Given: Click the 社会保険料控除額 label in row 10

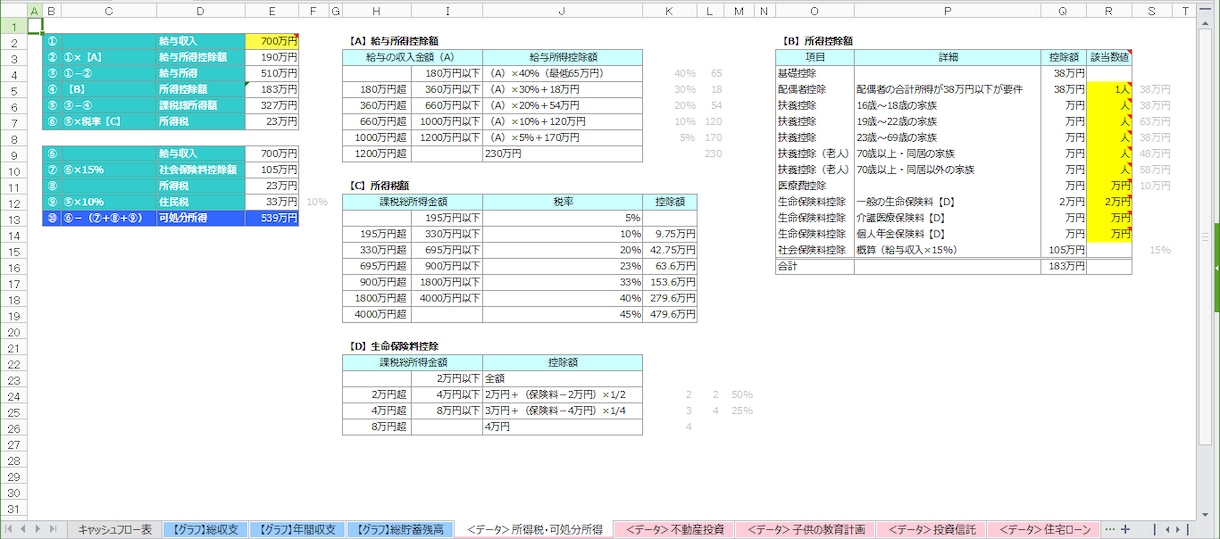Looking at the screenshot, I should coord(201,170).
